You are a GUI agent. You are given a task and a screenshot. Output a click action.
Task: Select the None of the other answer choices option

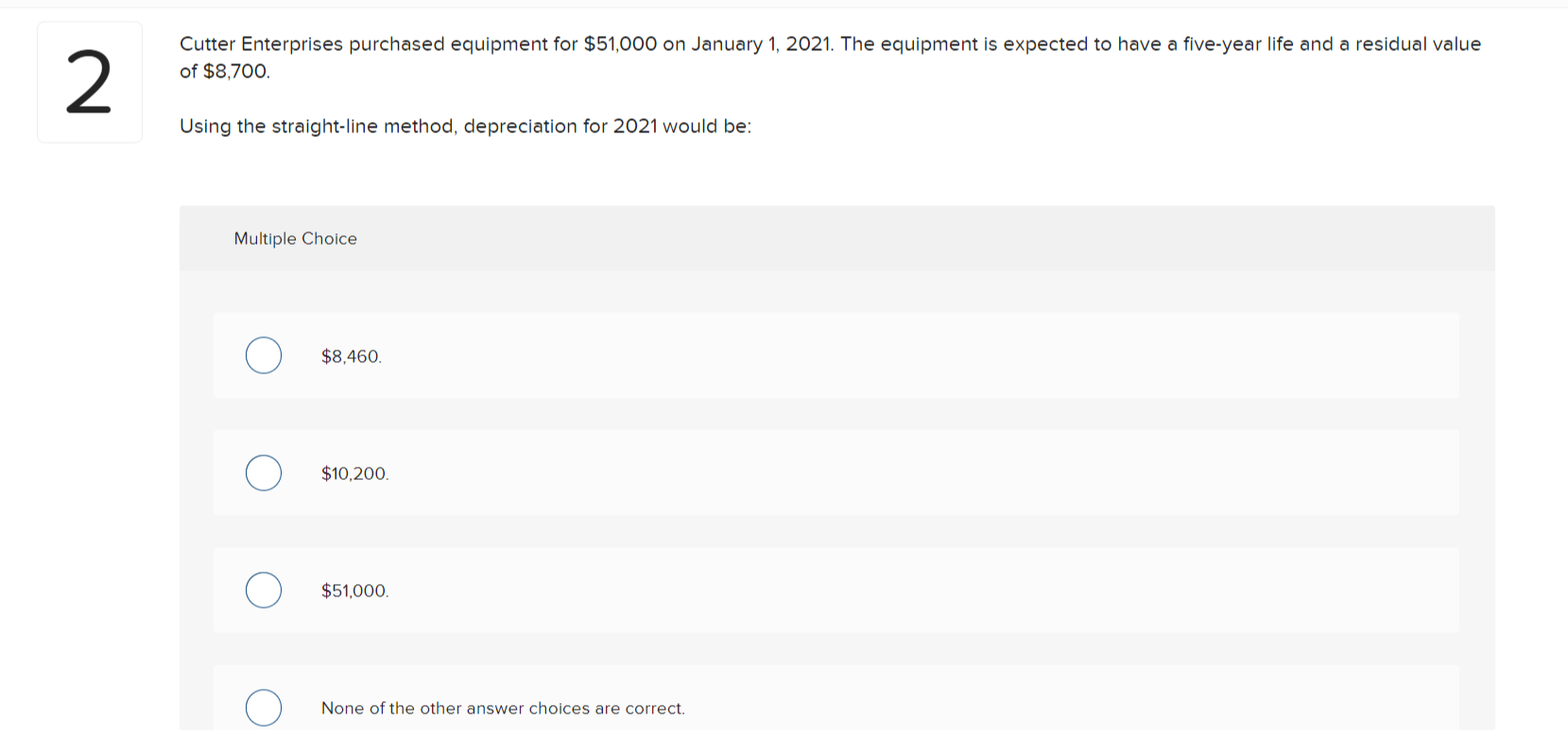click(x=263, y=707)
